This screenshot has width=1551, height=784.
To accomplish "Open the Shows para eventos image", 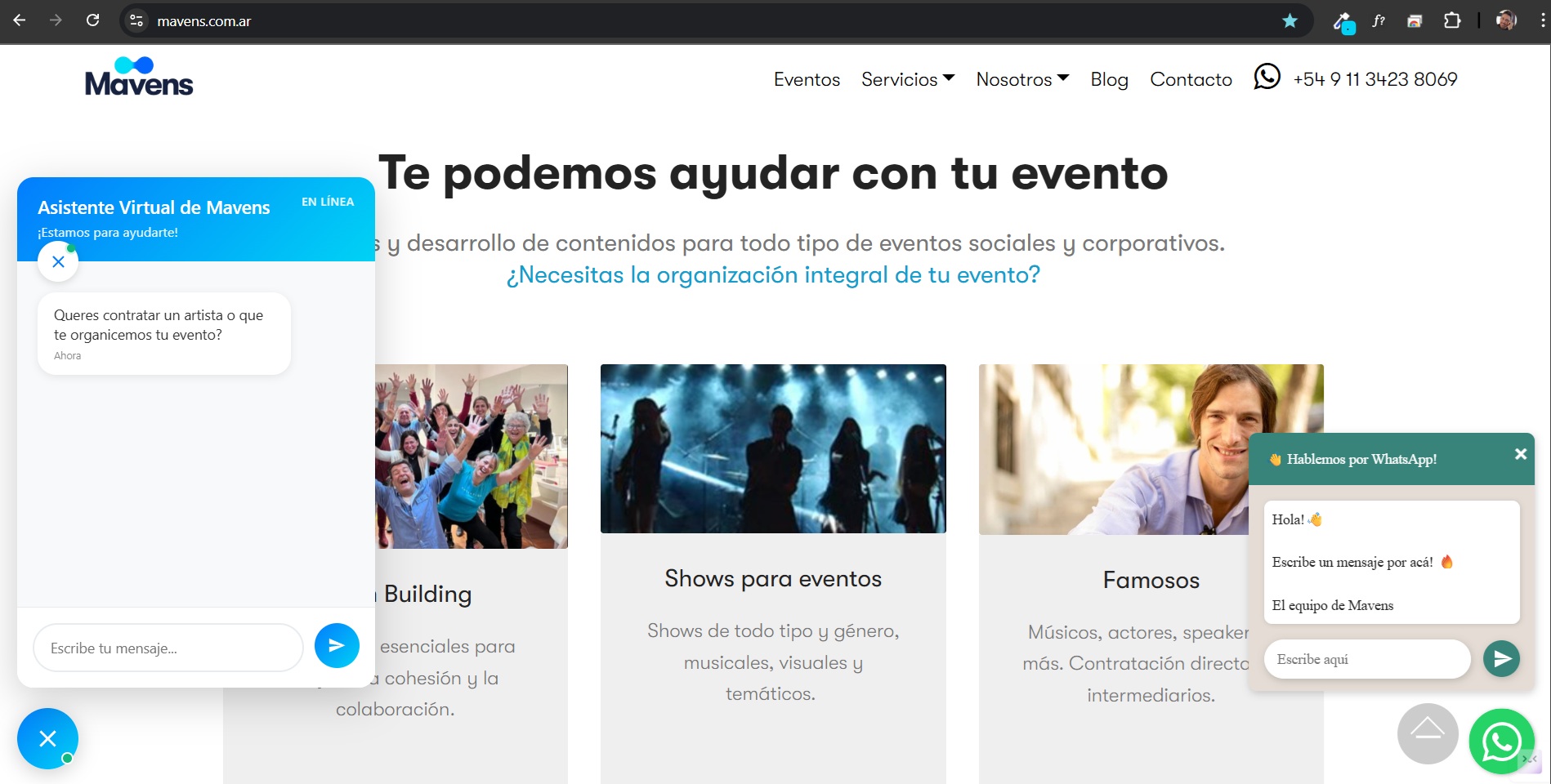I will pos(773,448).
